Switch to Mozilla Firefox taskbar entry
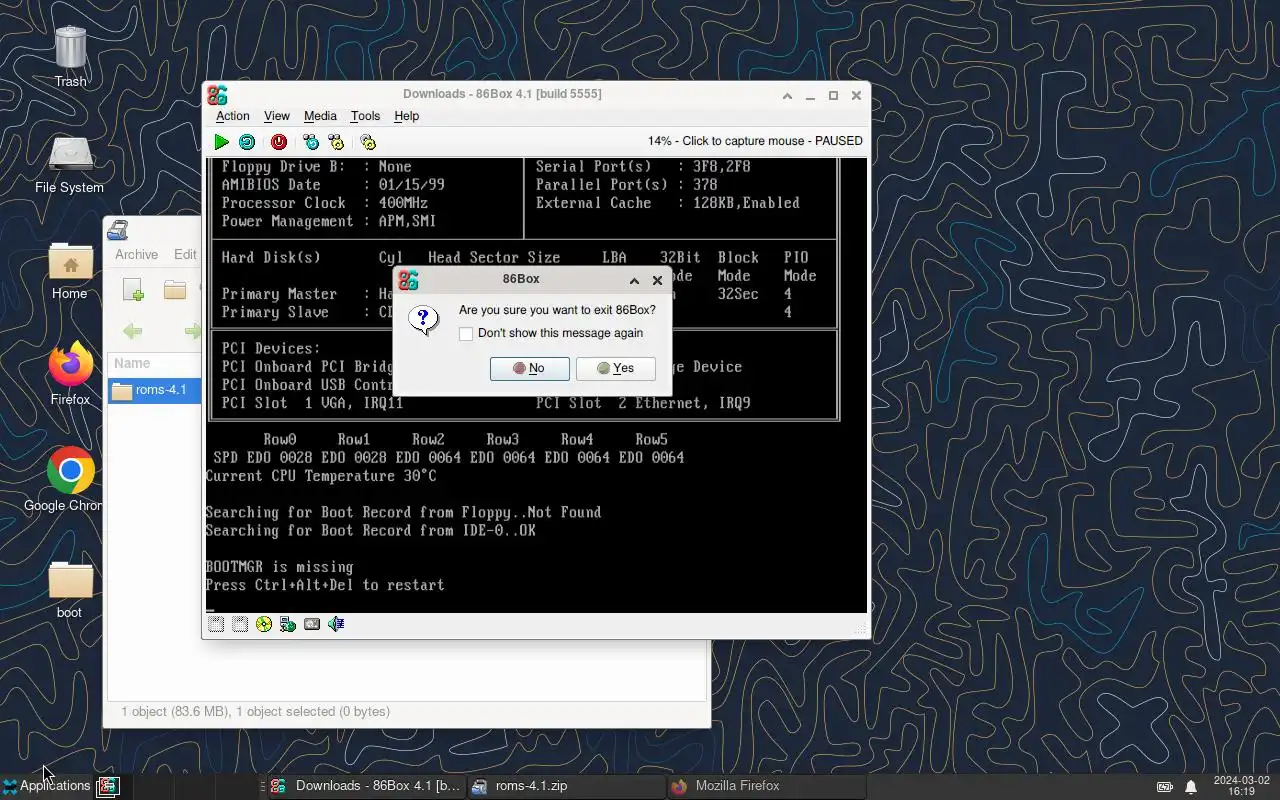 (x=767, y=786)
